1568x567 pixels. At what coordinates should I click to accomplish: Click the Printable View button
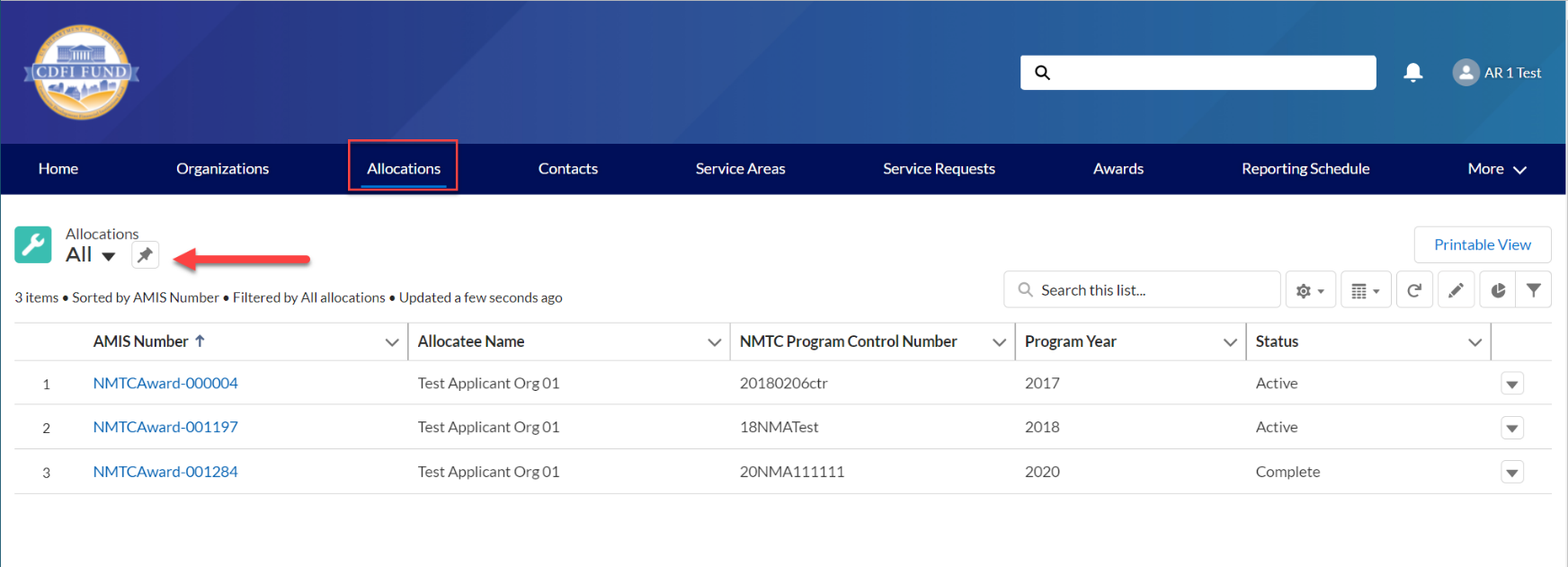[x=1482, y=244]
